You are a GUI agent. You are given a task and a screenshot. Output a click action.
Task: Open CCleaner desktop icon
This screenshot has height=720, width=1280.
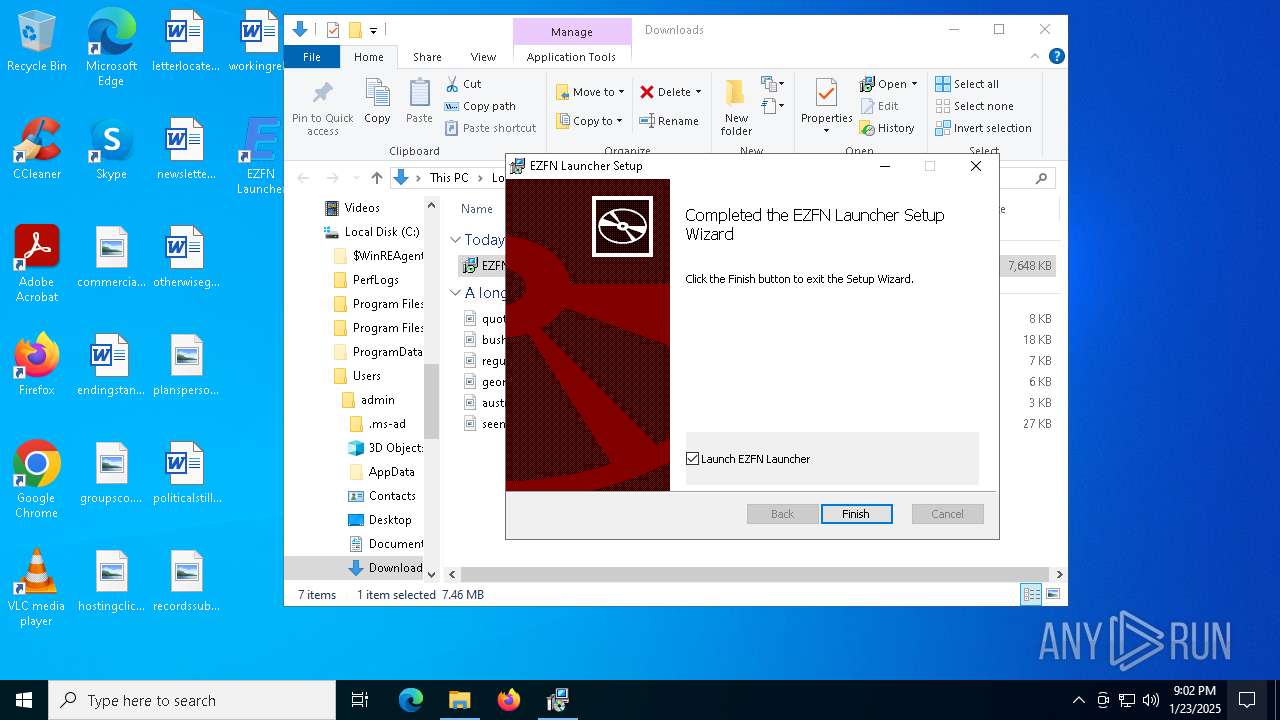click(x=36, y=149)
